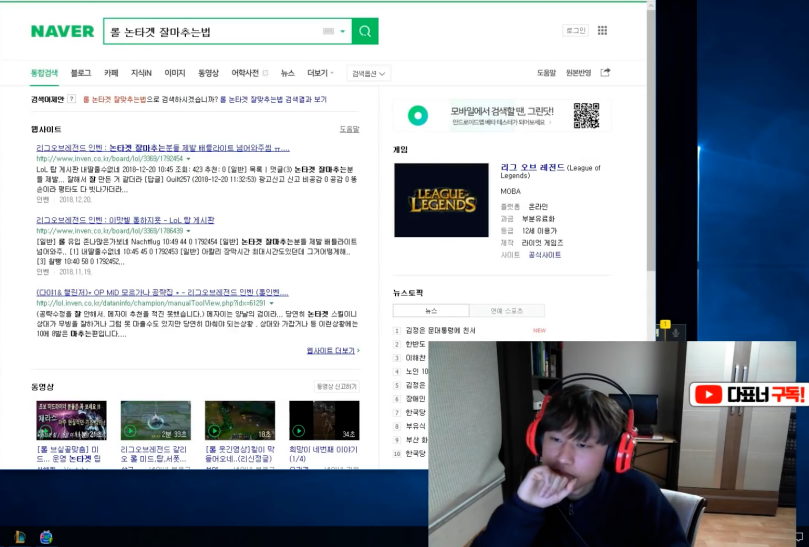Image resolution: width=809 pixels, height=547 pixels.
Task: Click the QR code image
Action: coord(586,116)
